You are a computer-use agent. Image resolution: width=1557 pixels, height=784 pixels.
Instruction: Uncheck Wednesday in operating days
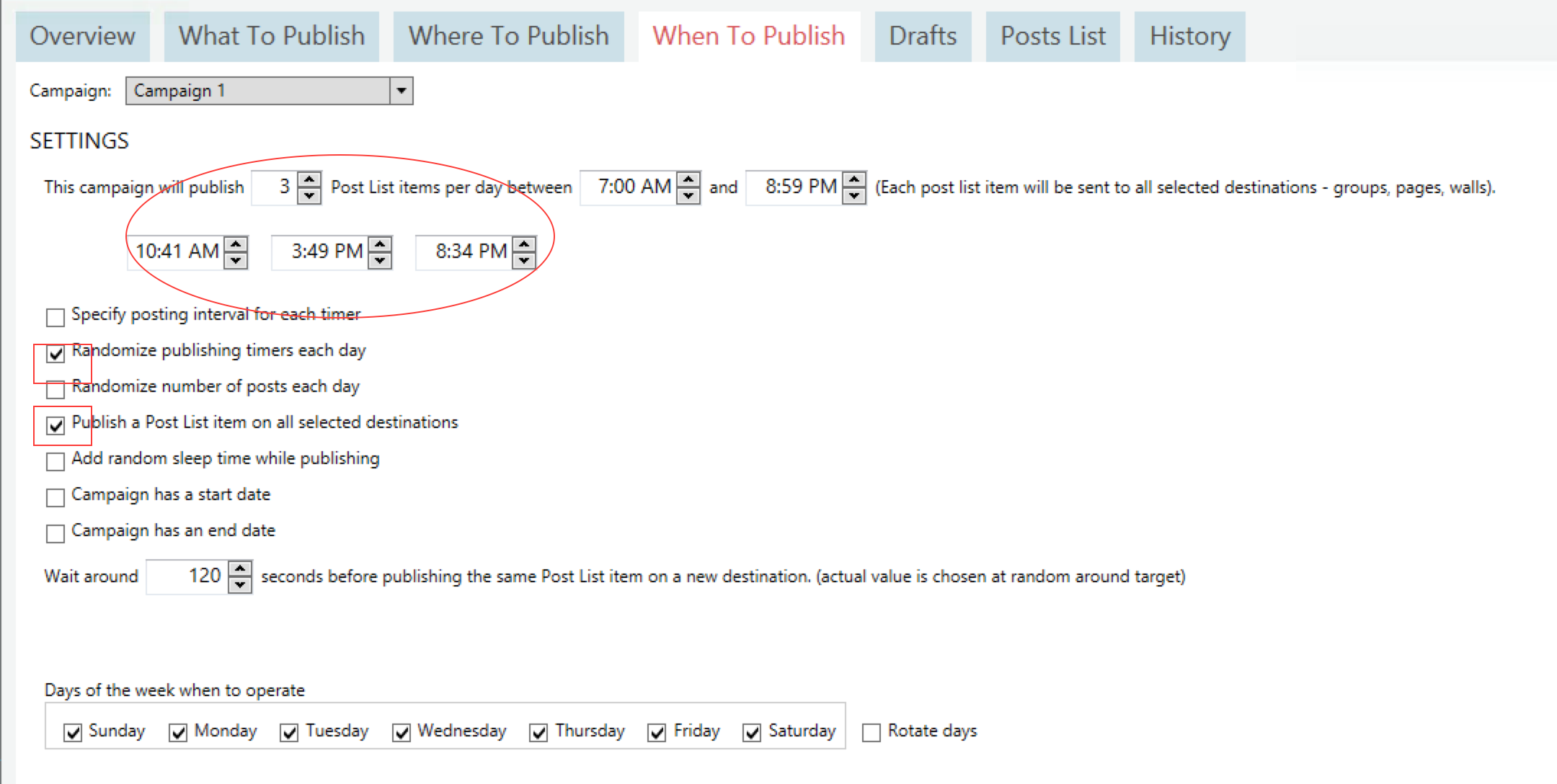click(402, 733)
